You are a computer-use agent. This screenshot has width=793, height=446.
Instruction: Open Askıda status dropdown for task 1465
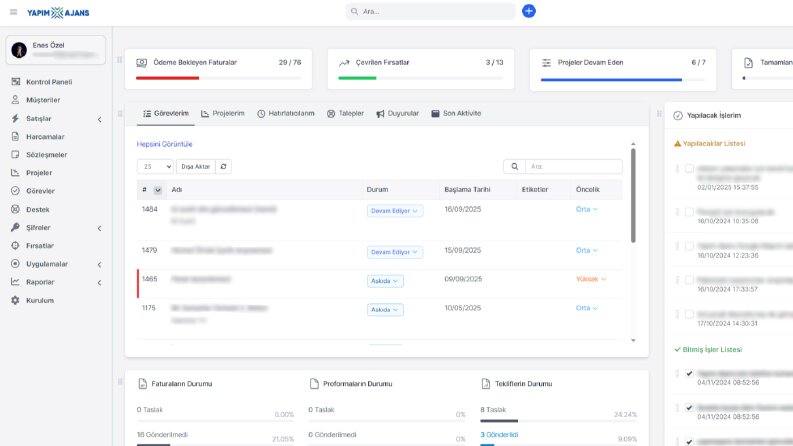[x=385, y=281]
